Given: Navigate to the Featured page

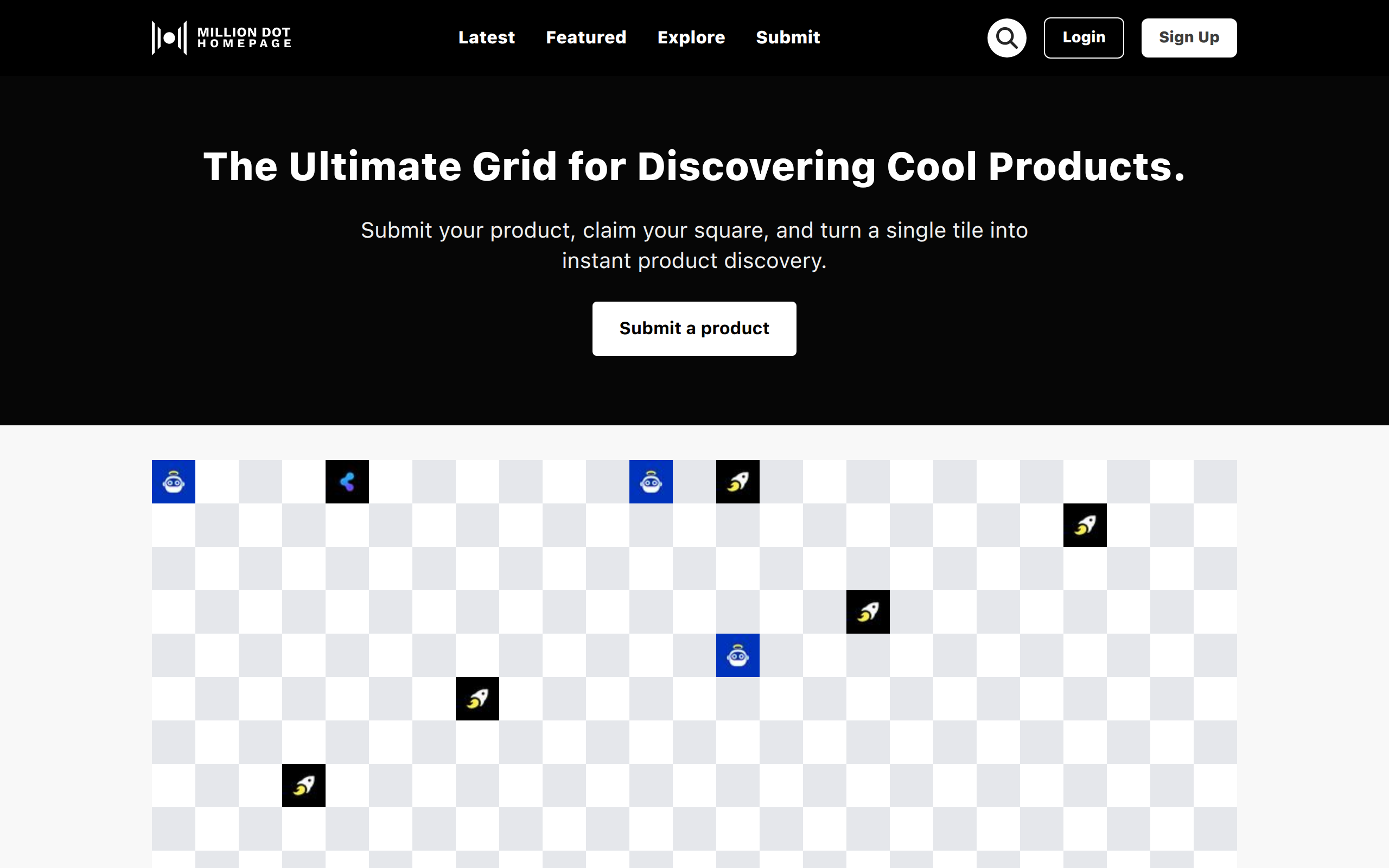Looking at the screenshot, I should tap(586, 37).
